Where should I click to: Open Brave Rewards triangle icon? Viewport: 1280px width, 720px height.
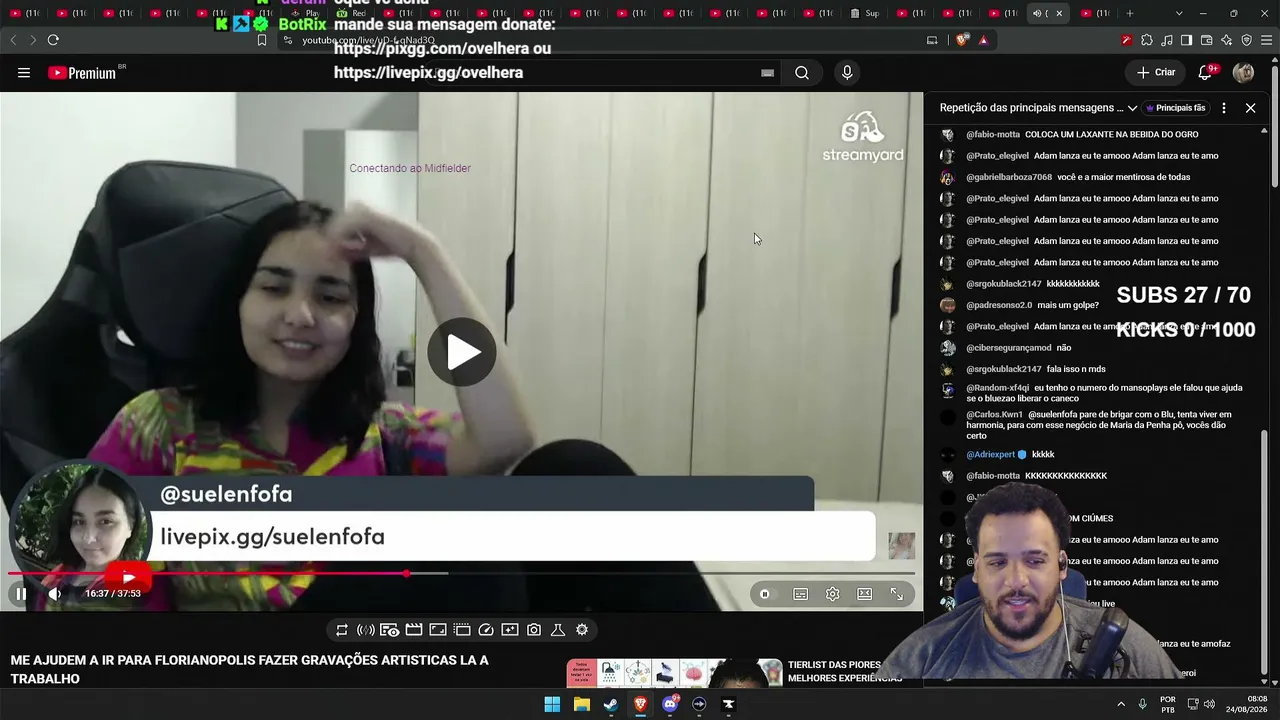coord(983,40)
